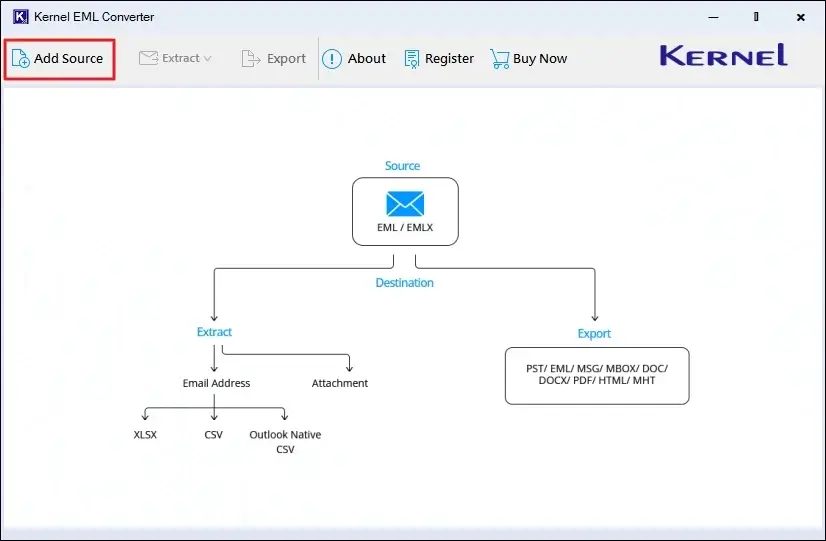Click the blue envelope icon in Source box
The image size is (826, 541).
tap(405, 204)
